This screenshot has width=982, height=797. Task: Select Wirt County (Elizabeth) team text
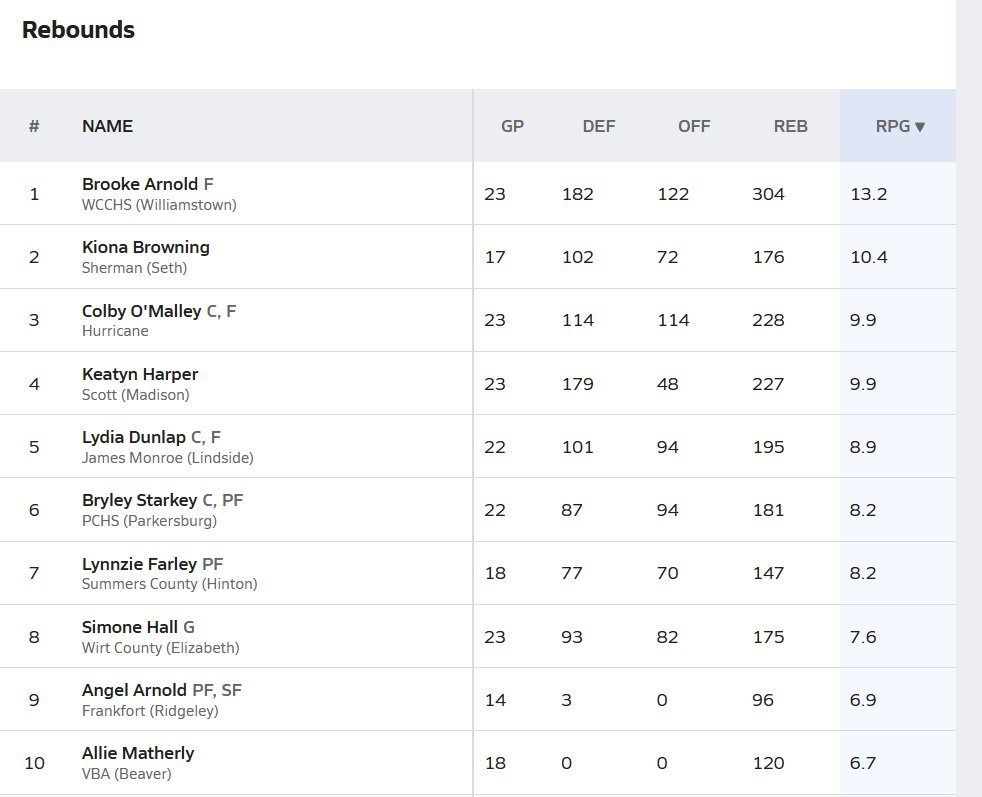160,648
